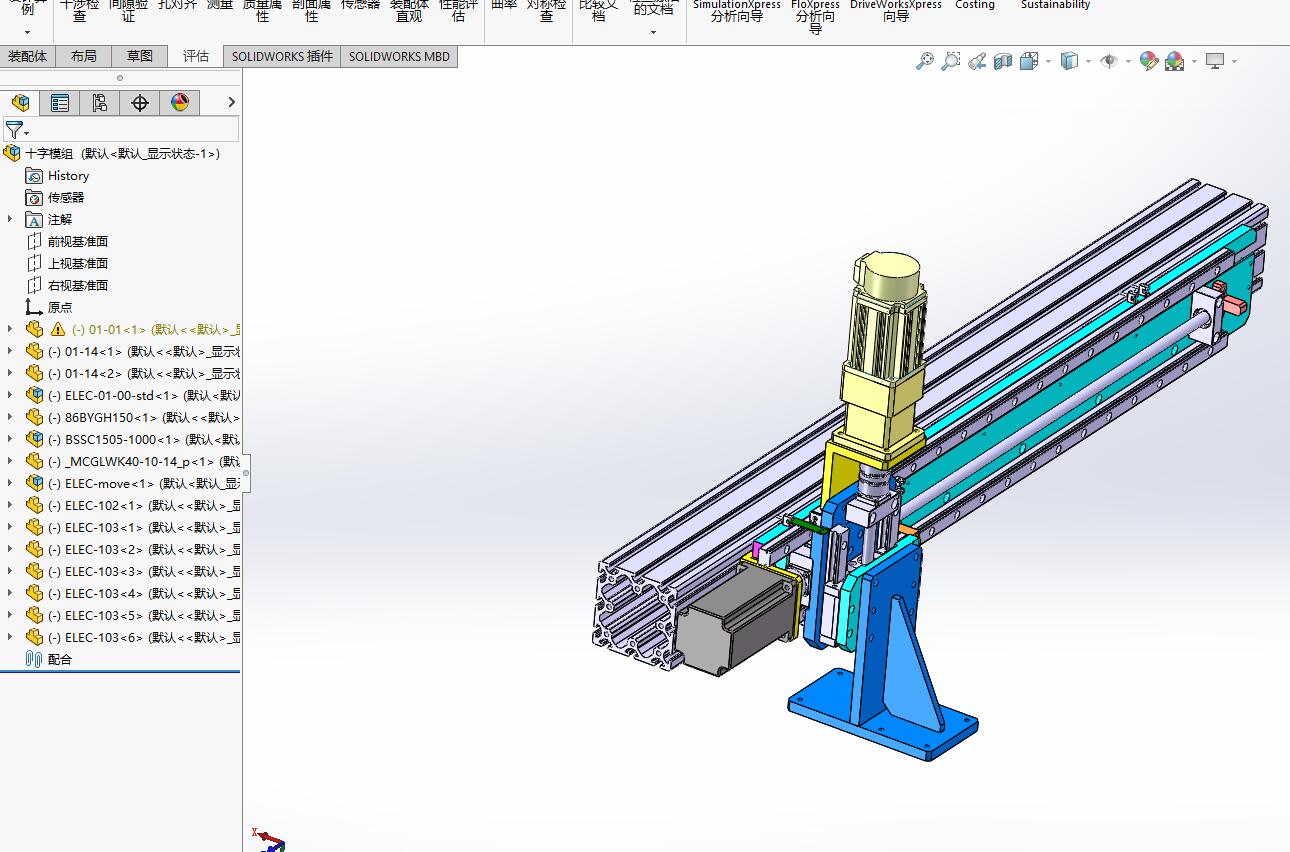This screenshot has height=852, width=1290.
Task: Open the Sustainability tool
Action: 1055,5
